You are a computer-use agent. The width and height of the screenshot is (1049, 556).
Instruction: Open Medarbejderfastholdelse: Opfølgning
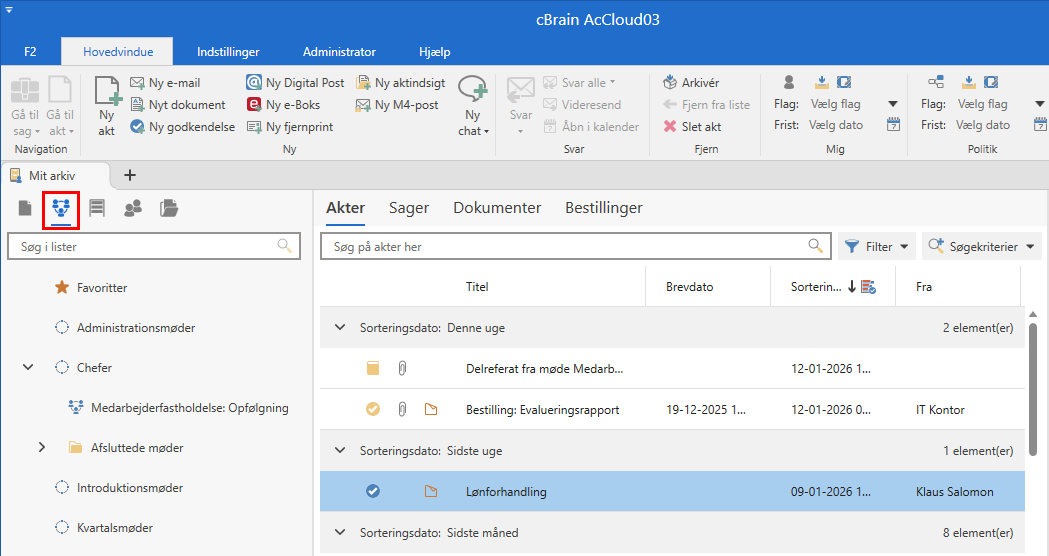coord(189,408)
